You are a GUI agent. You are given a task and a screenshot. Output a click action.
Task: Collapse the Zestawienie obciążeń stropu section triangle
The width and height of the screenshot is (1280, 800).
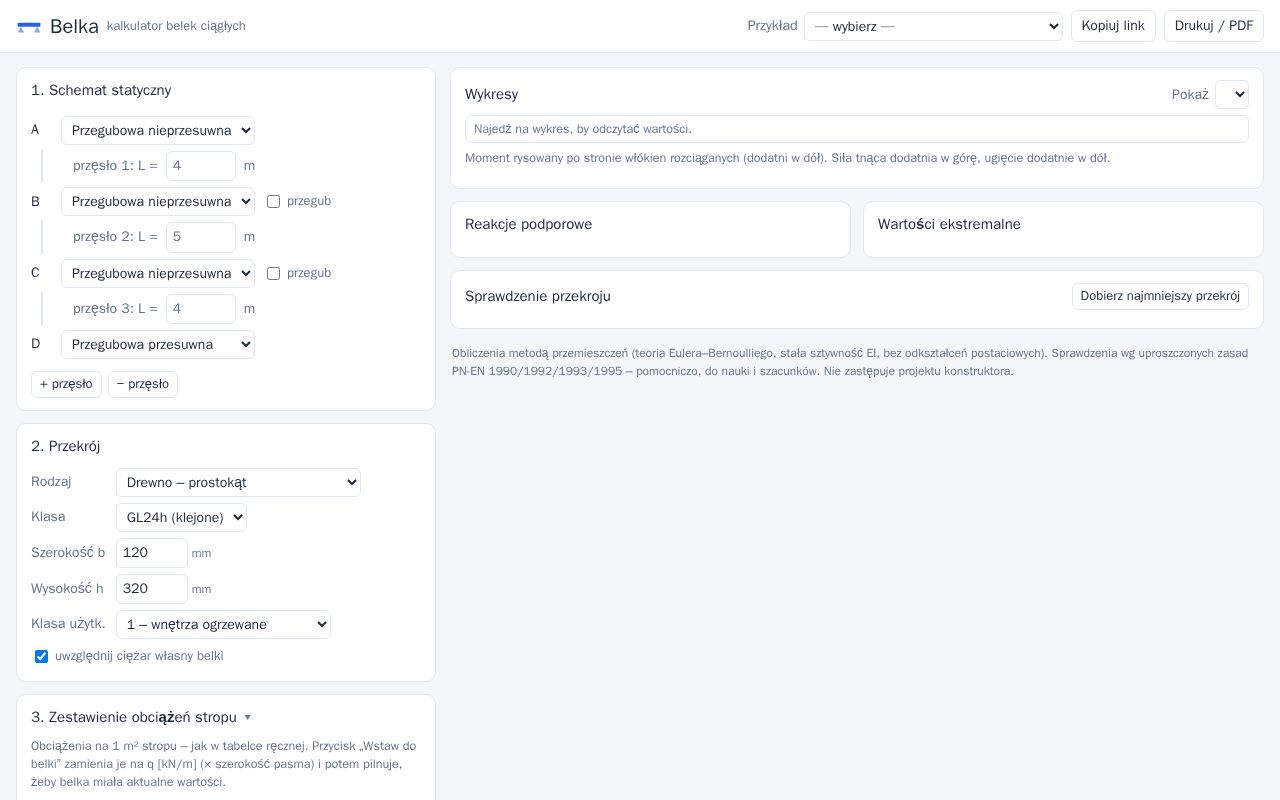tap(247, 717)
